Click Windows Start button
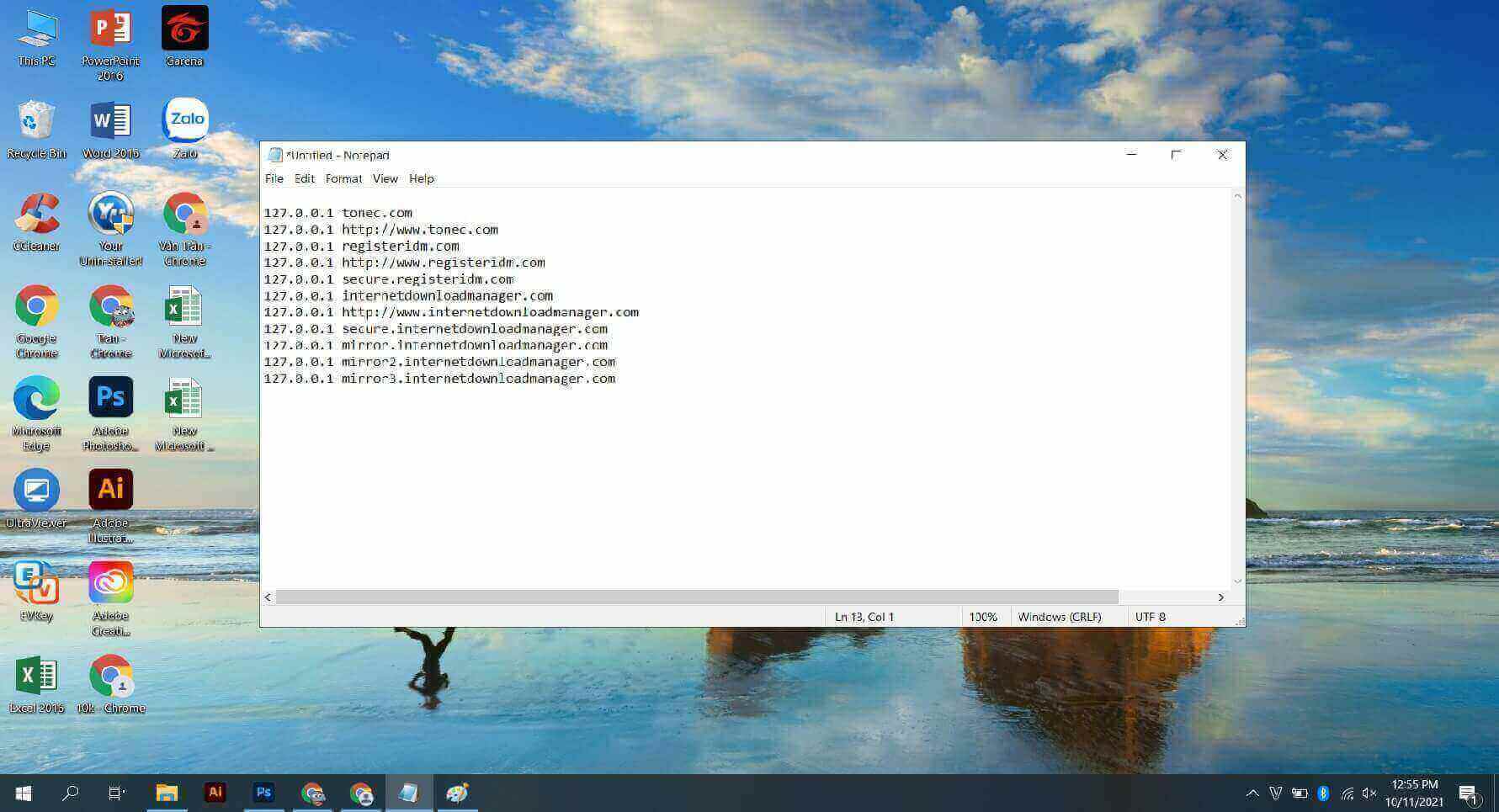The width and height of the screenshot is (1499, 812). pos(24,793)
